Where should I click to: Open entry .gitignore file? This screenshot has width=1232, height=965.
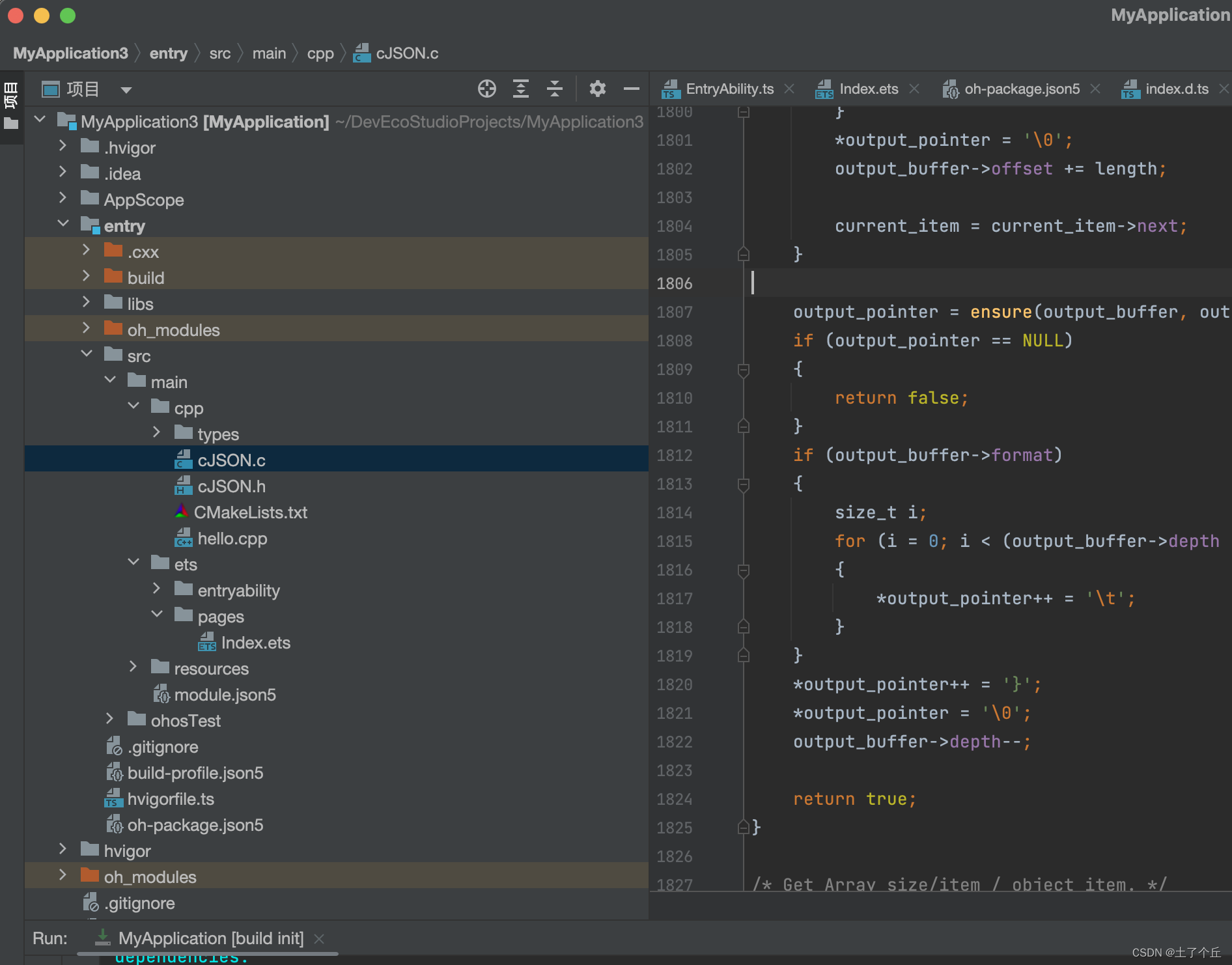coord(152,747)
